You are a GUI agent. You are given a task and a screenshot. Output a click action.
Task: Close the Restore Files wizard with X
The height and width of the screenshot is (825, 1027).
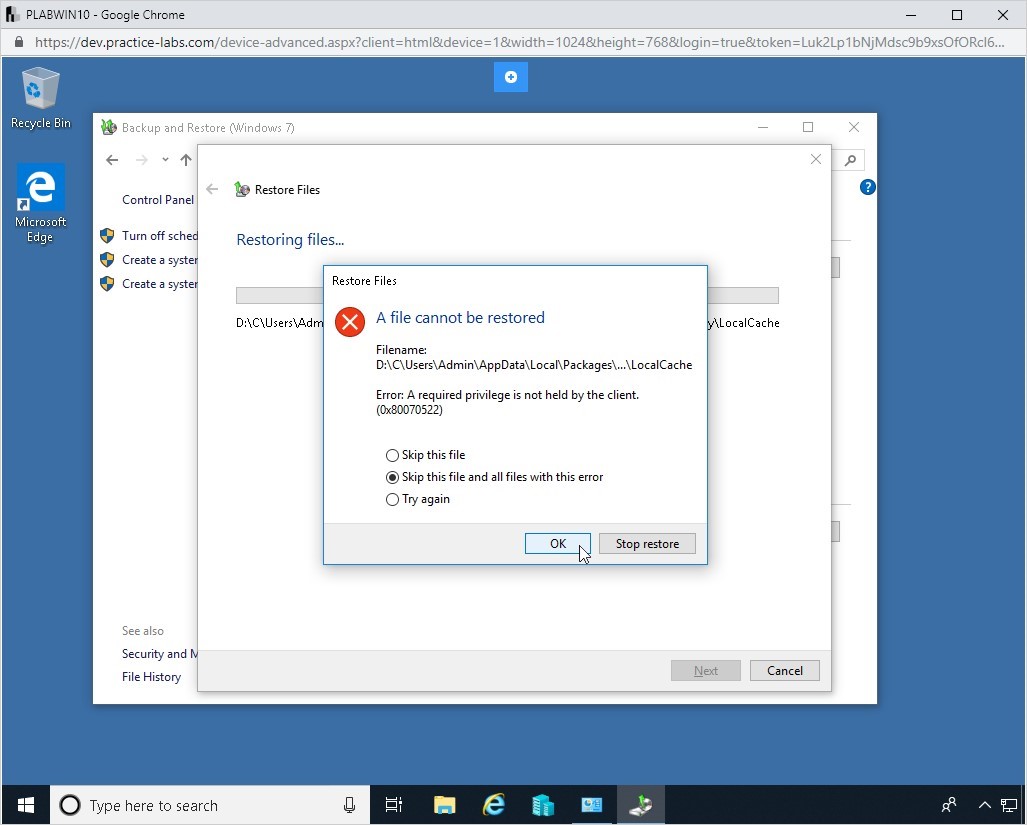(815, 159)
